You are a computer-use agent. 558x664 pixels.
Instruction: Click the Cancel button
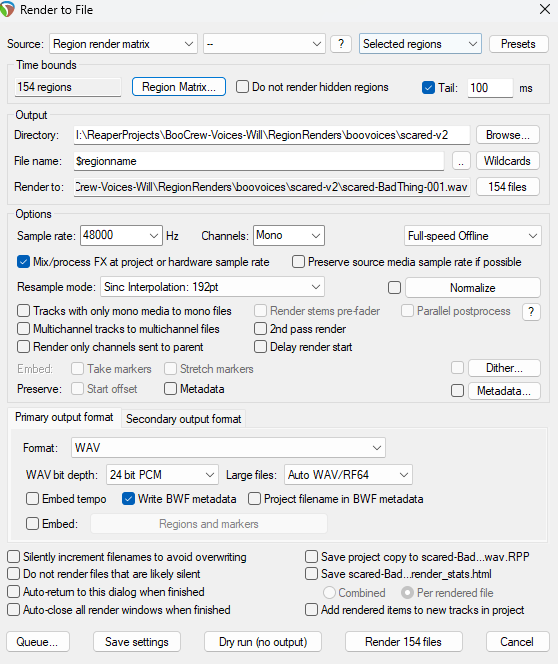point(517,642)
